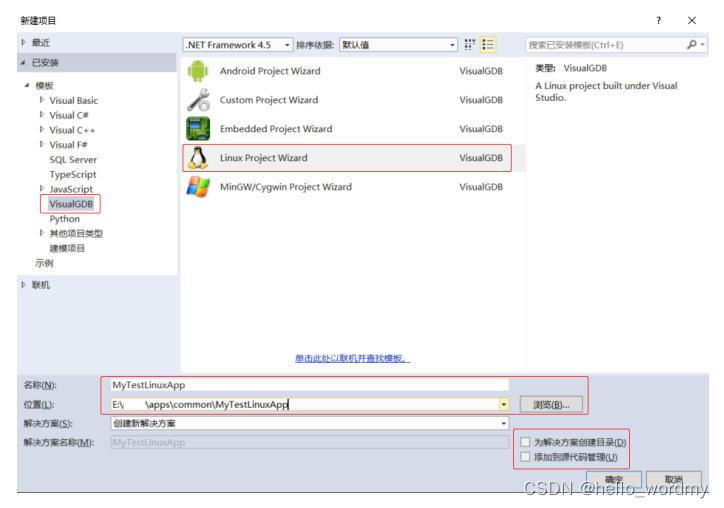This screenshot has width=724, height=508.
Task: Click the Linux Project Wizard penguin icon
Action: [198, 158]
